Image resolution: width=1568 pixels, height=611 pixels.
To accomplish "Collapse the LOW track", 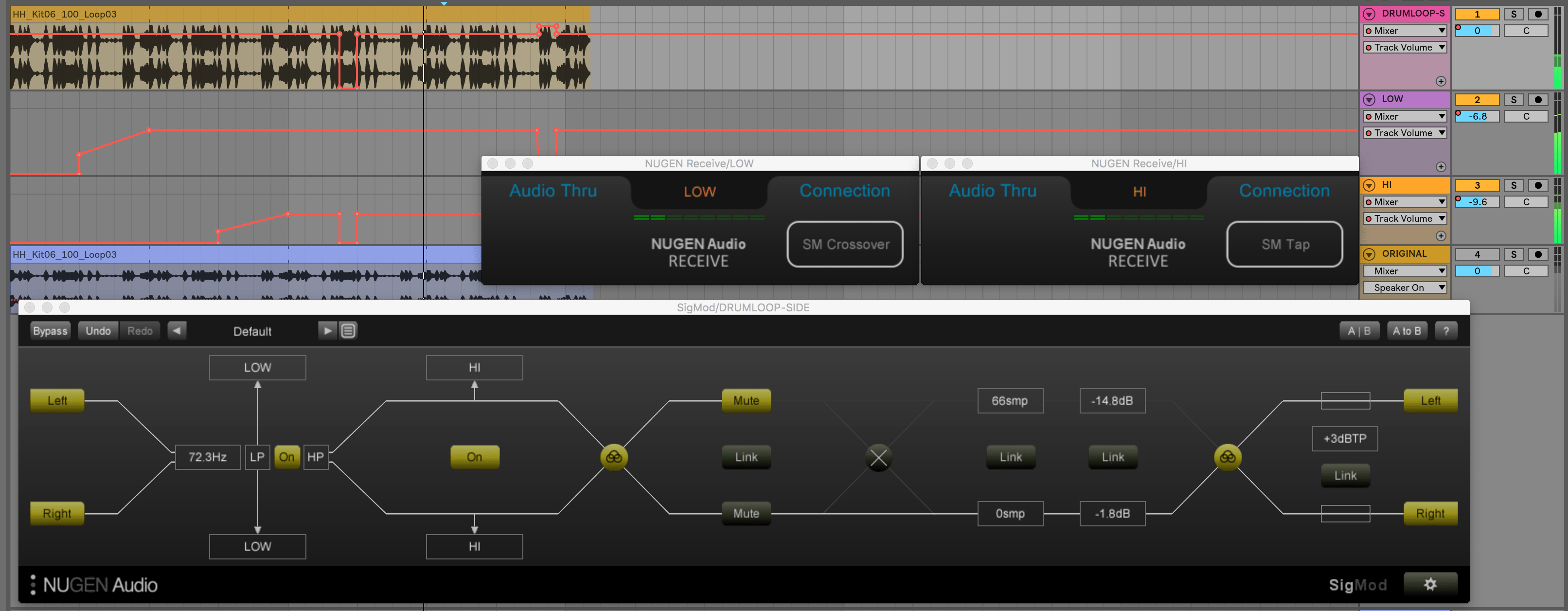I will pos(1369,100).
